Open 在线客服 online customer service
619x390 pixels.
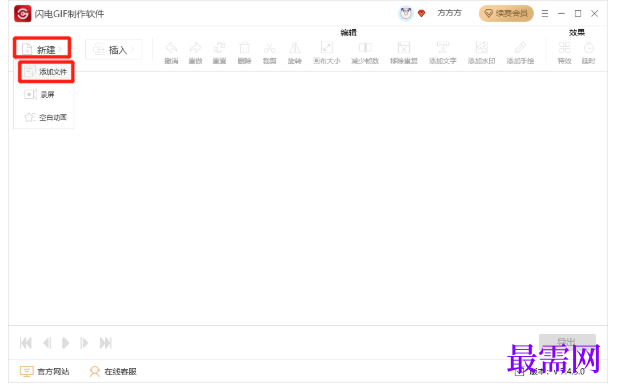113,371
